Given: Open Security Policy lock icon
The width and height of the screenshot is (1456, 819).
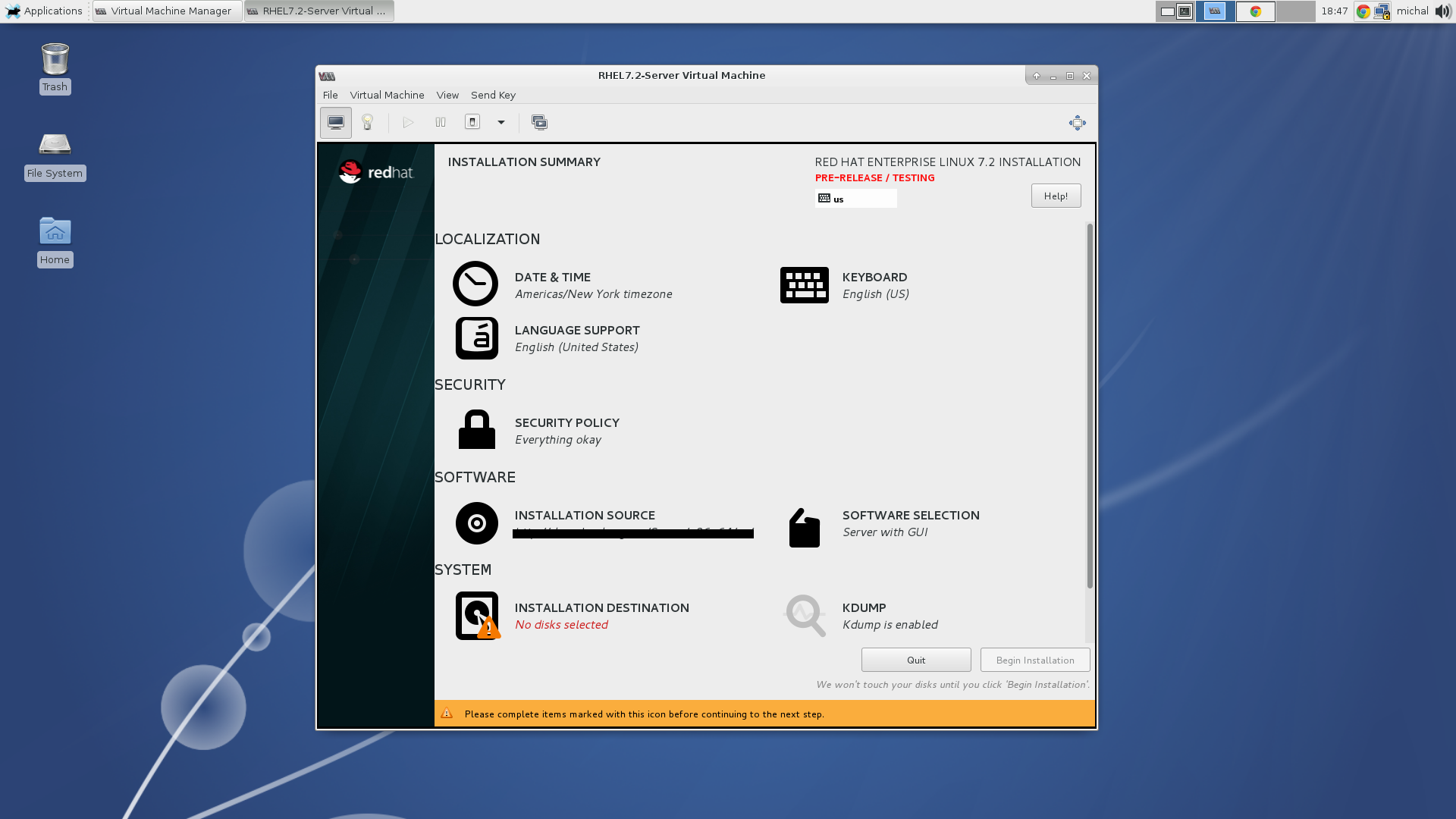Looking at the screenshot, I should [476, 429].
